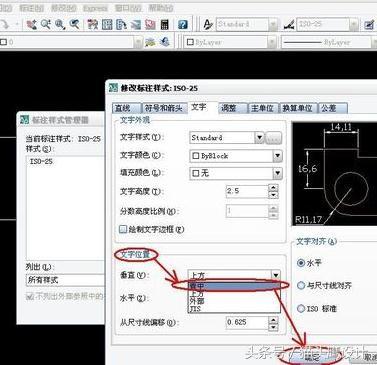This screenshot has width=377, height=365.
Task: Enable the 绘制文字边框 checkbox
Action: pos(123,229)
